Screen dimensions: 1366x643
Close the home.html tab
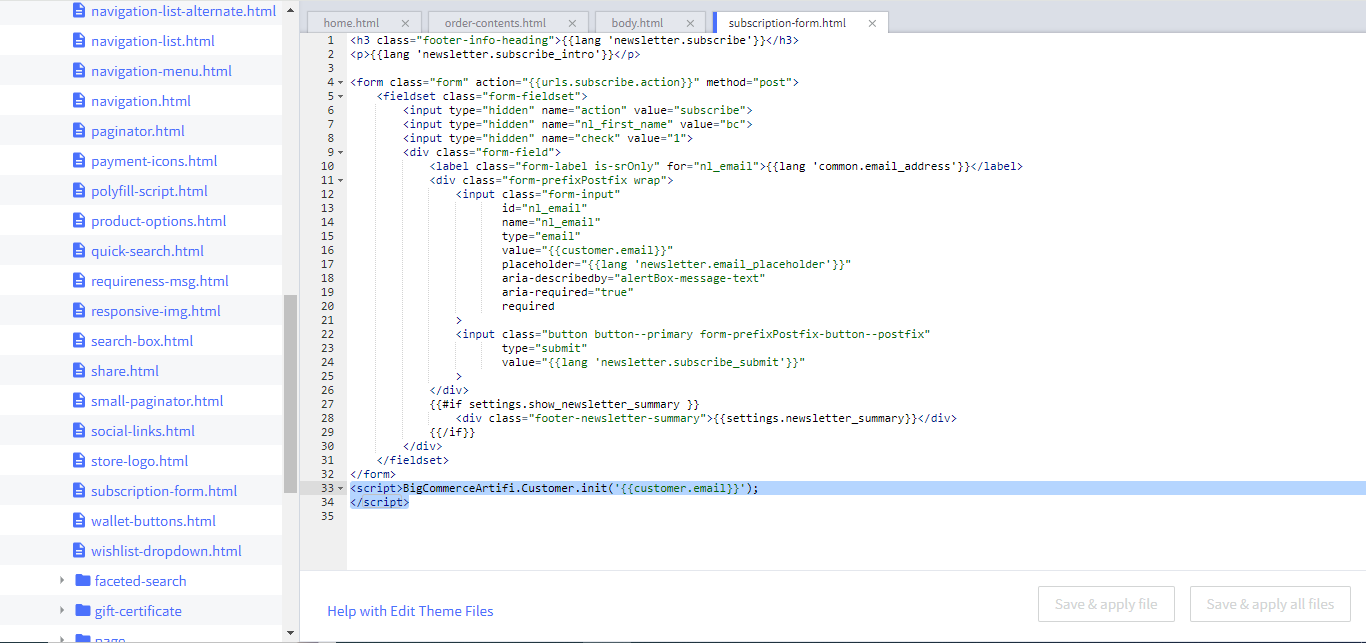(x=405, y=23)
